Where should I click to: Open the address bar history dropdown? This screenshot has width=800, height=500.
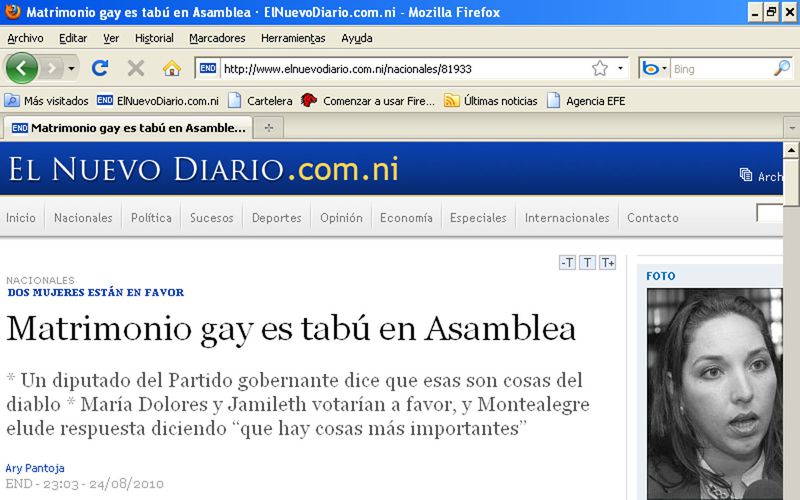pos(620,68)
